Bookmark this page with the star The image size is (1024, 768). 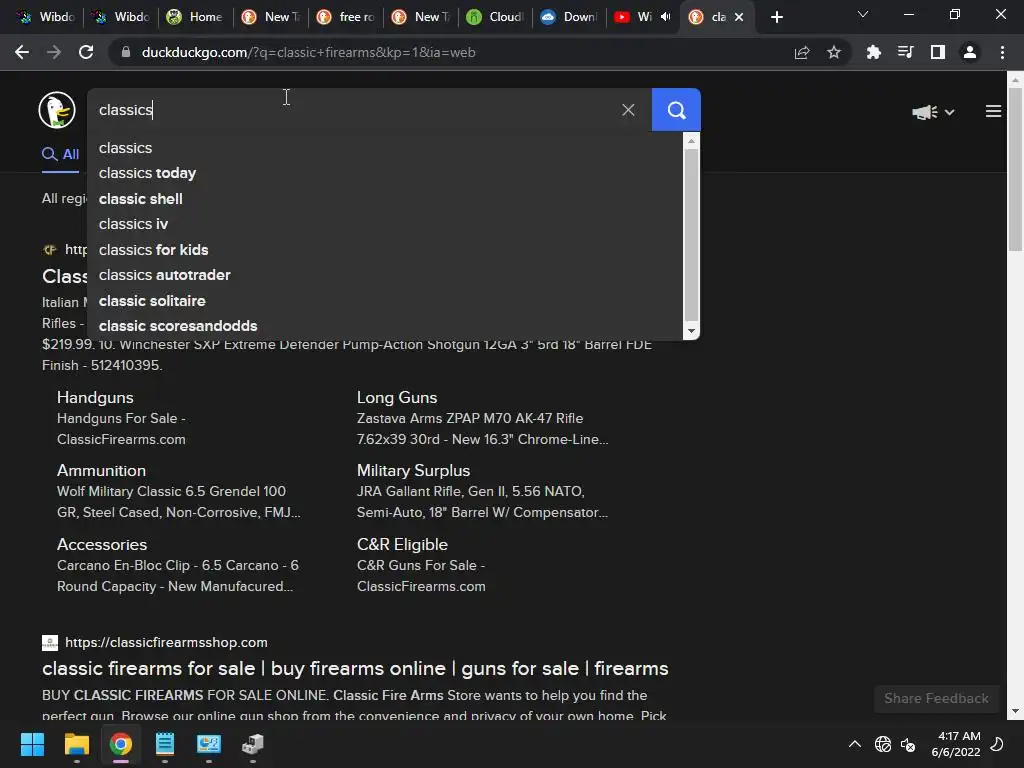pyautogui.click(x=834, y=52)
